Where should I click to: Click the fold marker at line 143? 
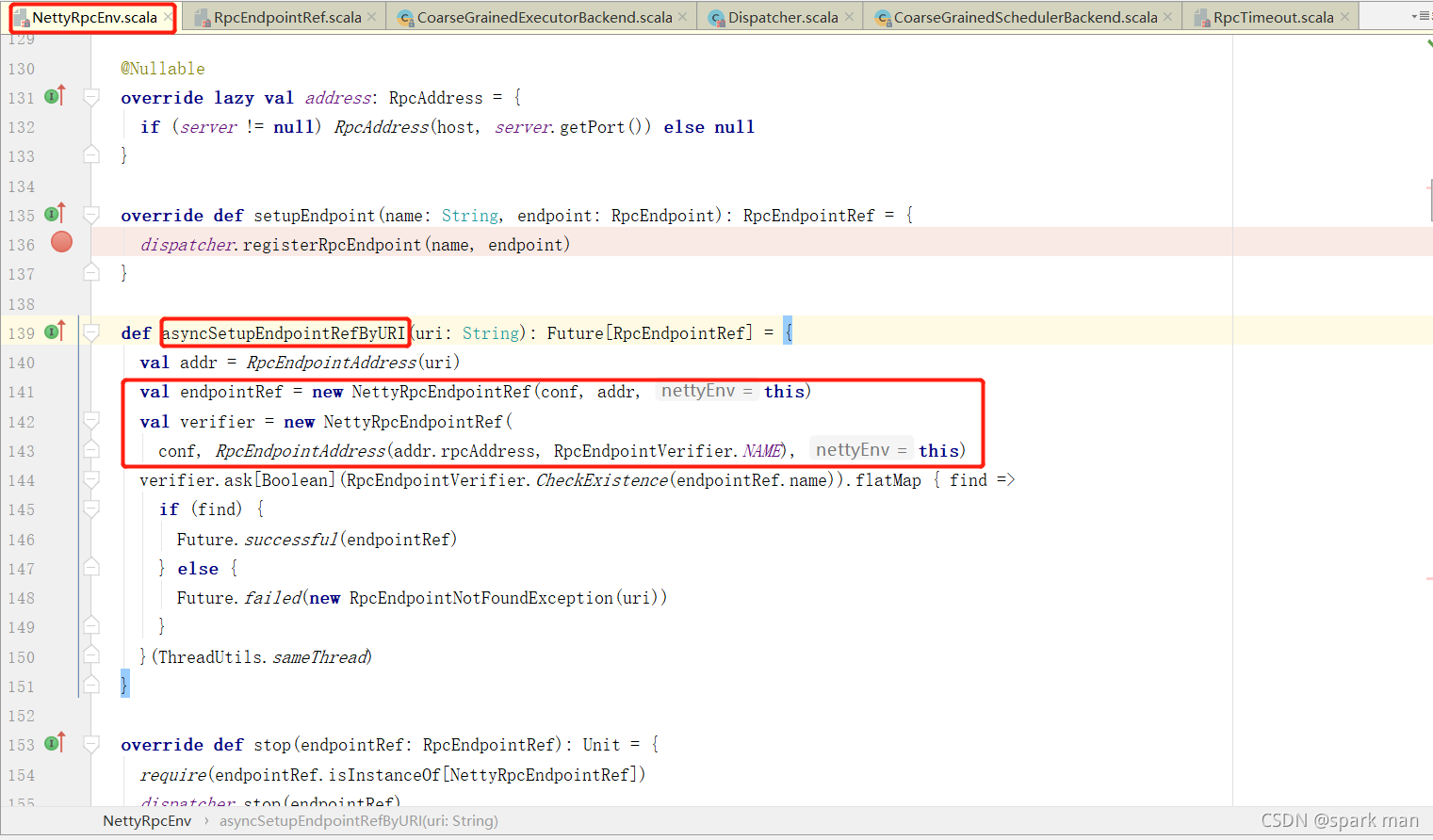91,449
